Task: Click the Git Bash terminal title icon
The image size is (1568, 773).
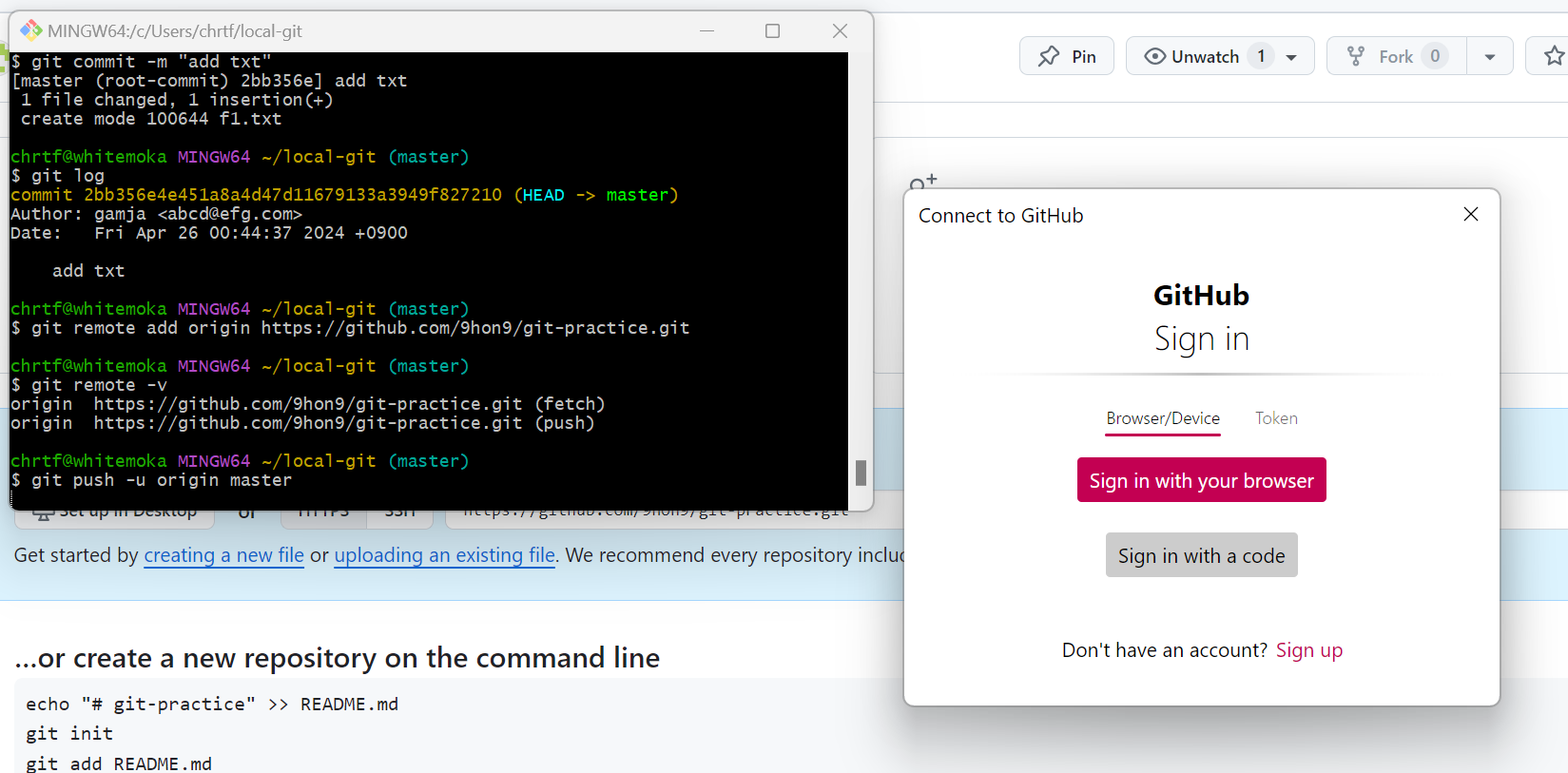Action: pos(31,30)
